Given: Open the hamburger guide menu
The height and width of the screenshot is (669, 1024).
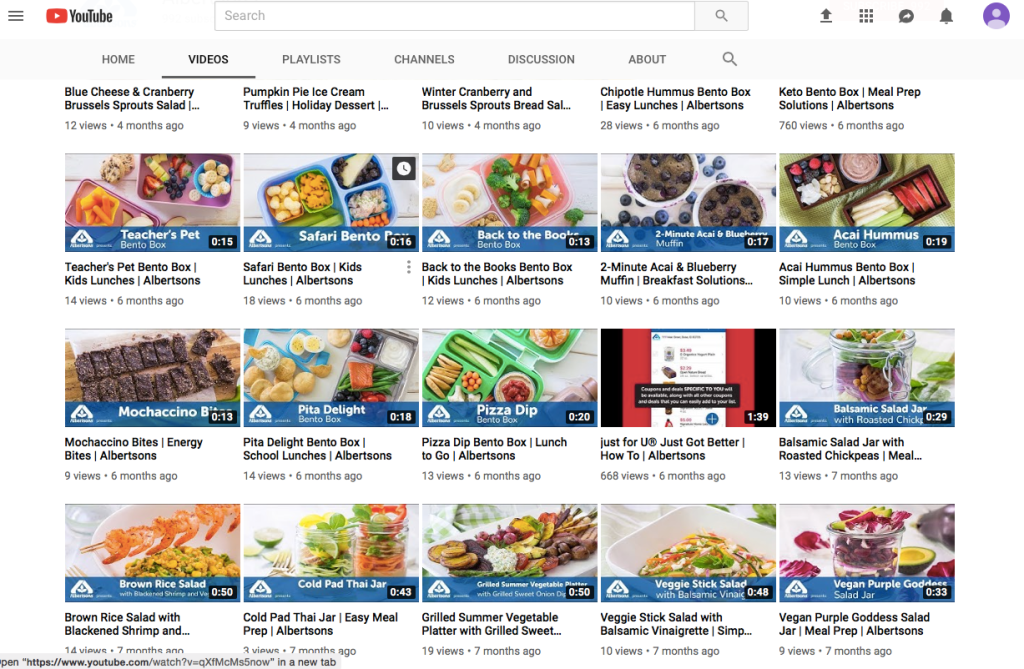Looking at the screenshot, I should click(x=15, y=16).
